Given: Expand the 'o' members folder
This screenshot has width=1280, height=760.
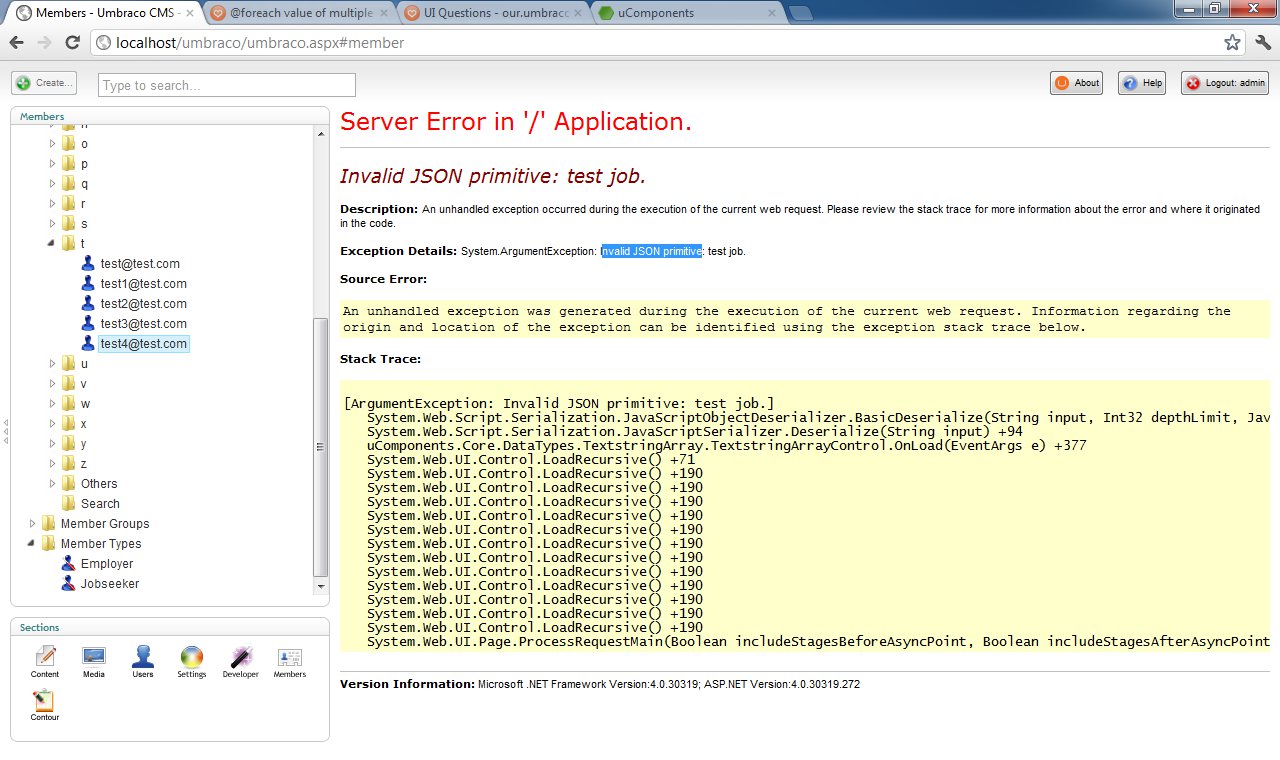Looking at the screenshot, I should pos(53,144).
